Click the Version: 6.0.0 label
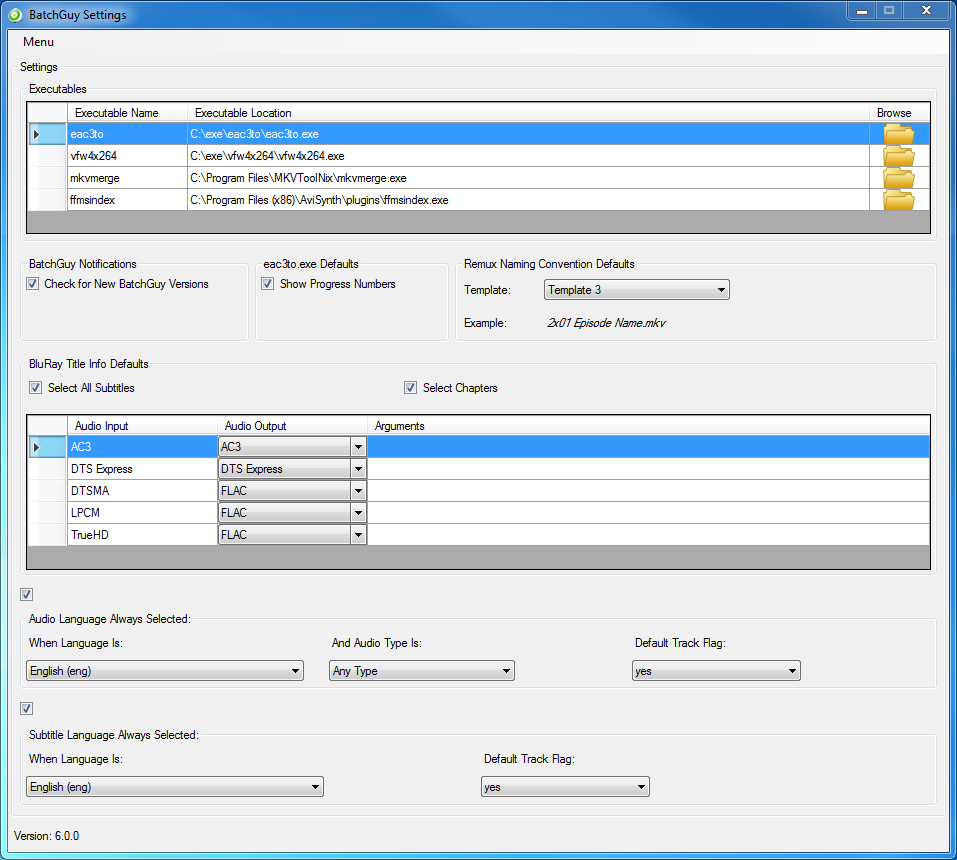The height and width of the screenshot is (860, 957). (x=46, y=836)
